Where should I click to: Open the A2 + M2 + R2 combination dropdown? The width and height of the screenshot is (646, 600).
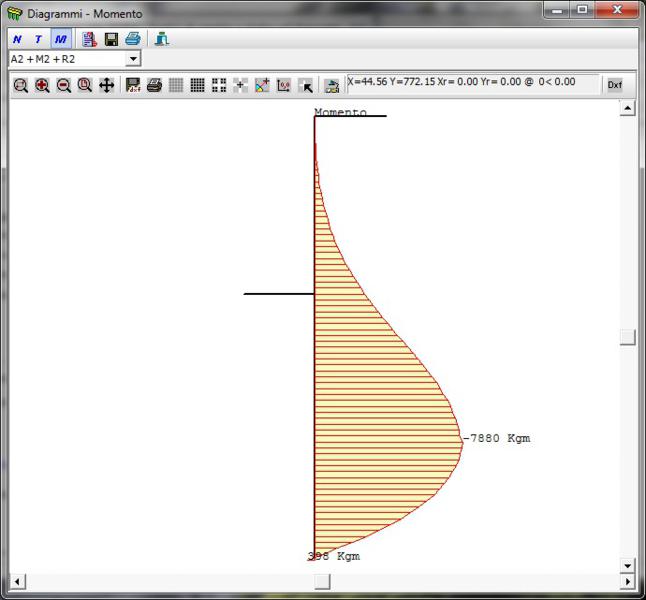tap(132, 59)
